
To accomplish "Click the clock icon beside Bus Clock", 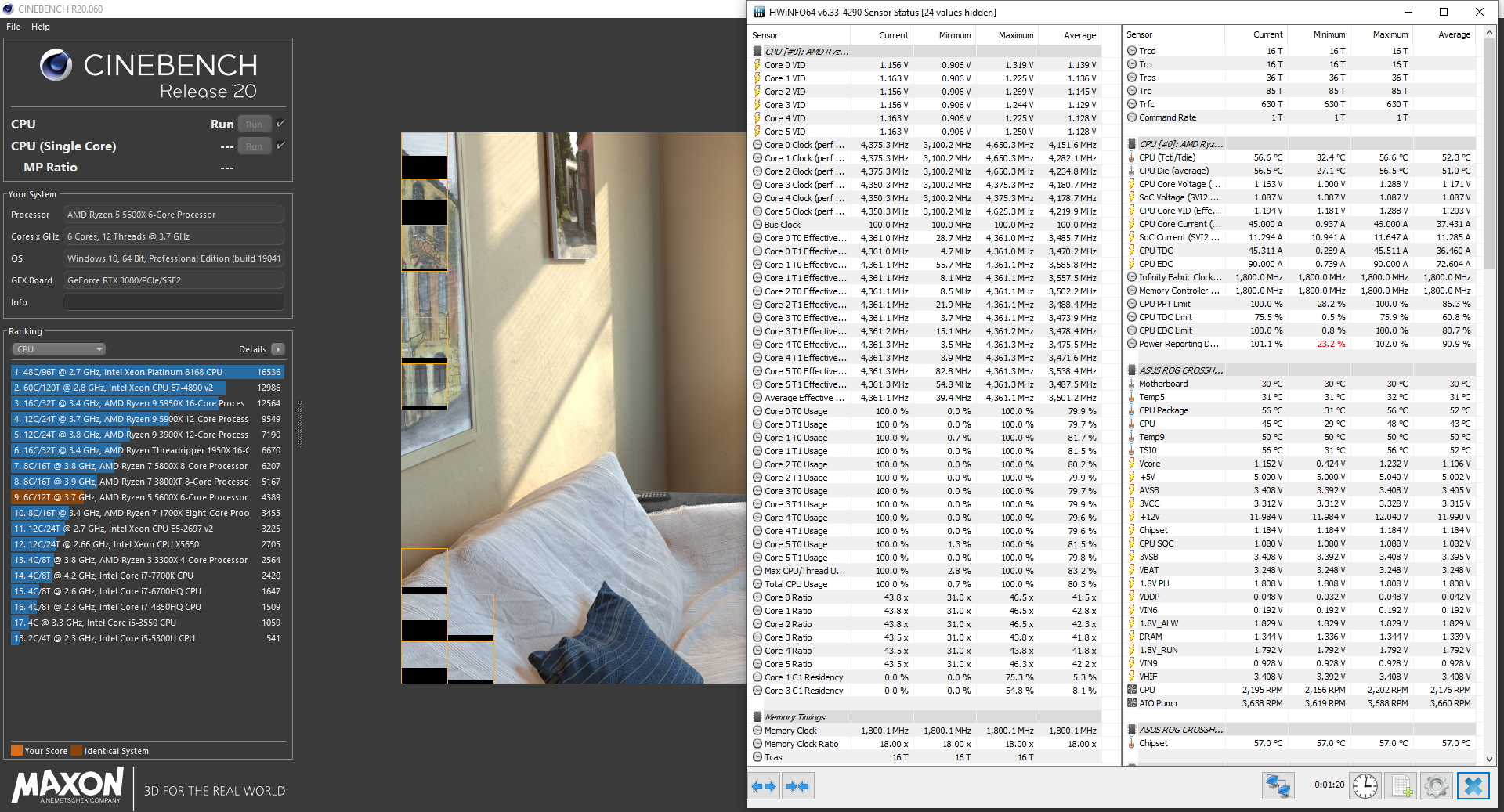I will tap(757, 225).
